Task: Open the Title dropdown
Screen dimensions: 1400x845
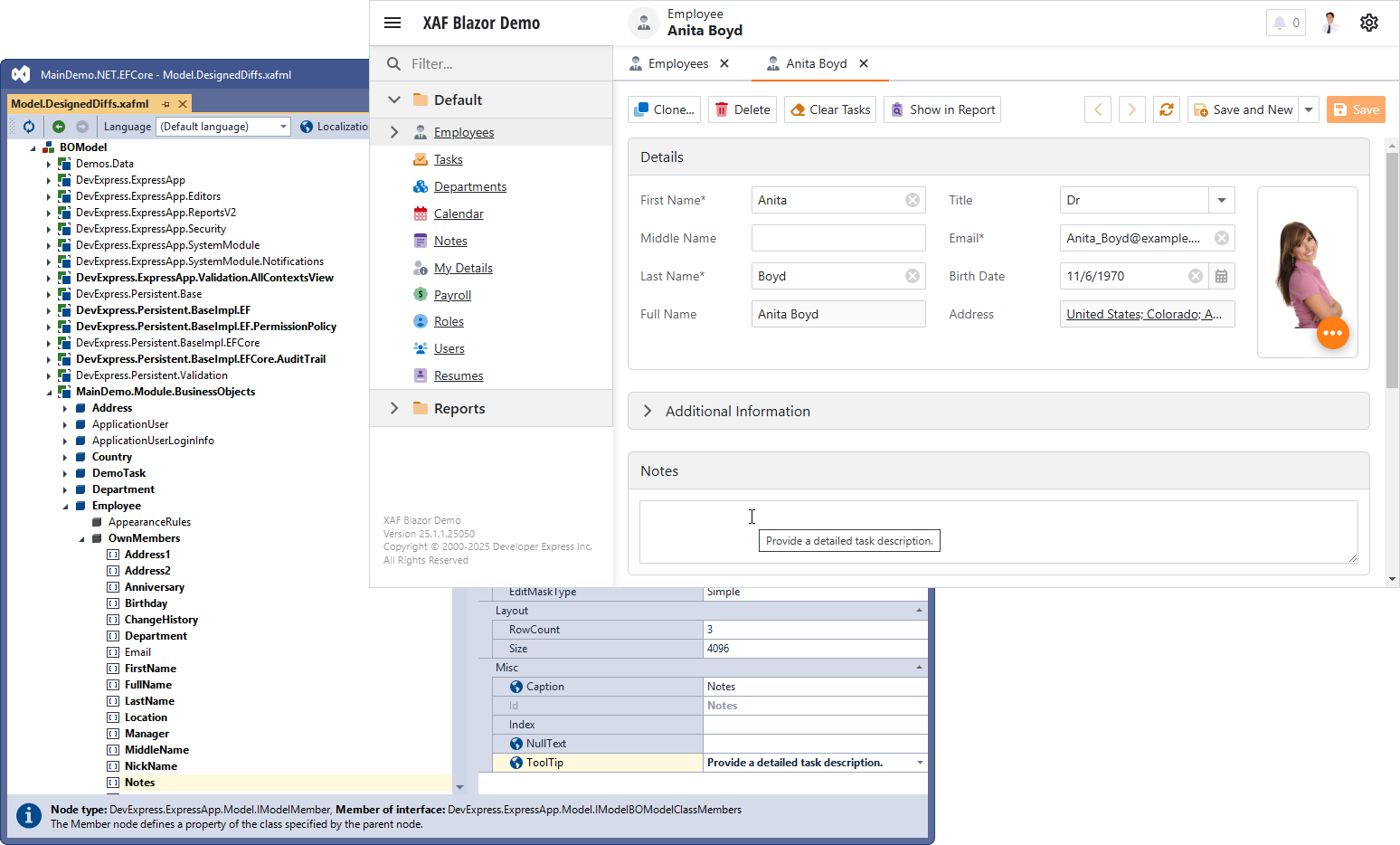Action: (x=1221, y=200)
